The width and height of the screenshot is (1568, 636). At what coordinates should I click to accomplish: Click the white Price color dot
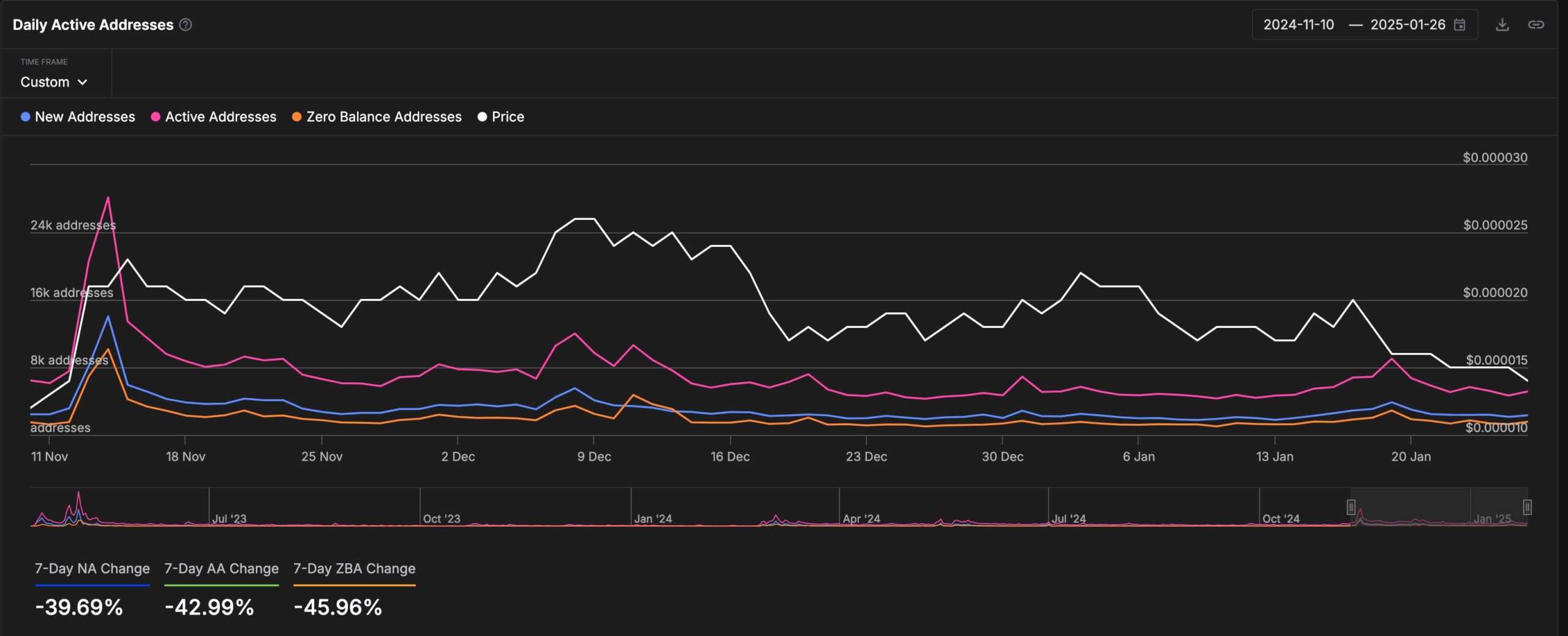pyautogui.click(x=482, y=116)
